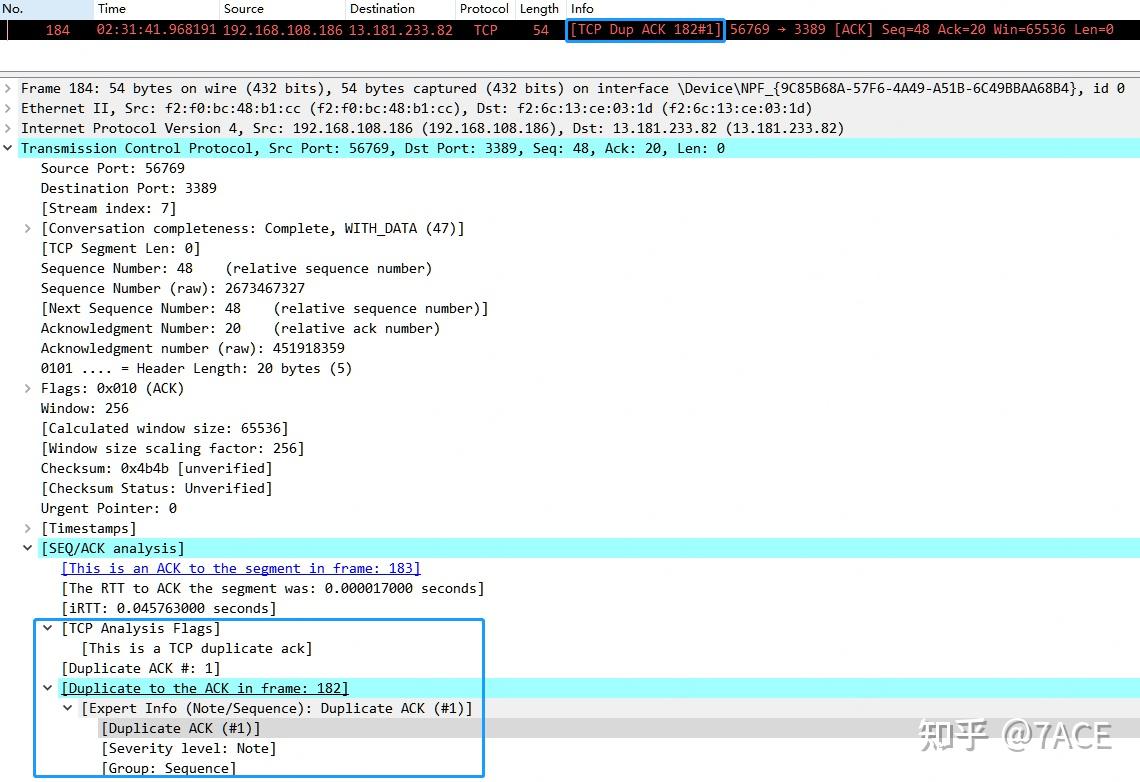Viewport: 1140px width, 782px height.
Task: Expand the Conversation completeness field
Action: tap(28, 228)
